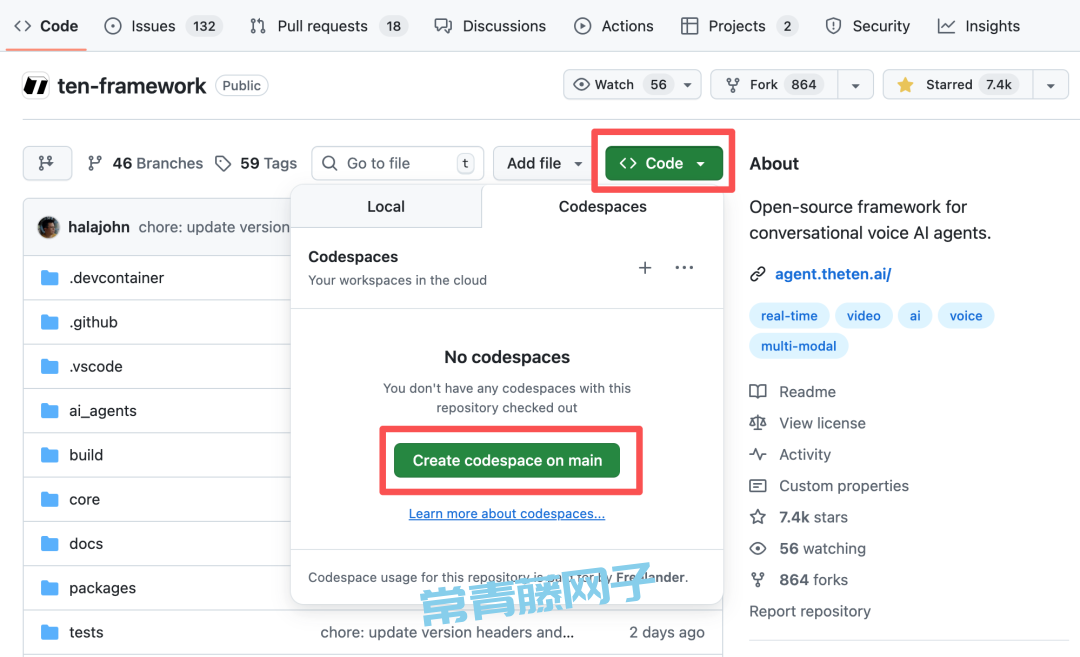The width and height of the screenshot is (1080, 657).
Task: Select the multi-modal topic tag
Action: (798, 346)
